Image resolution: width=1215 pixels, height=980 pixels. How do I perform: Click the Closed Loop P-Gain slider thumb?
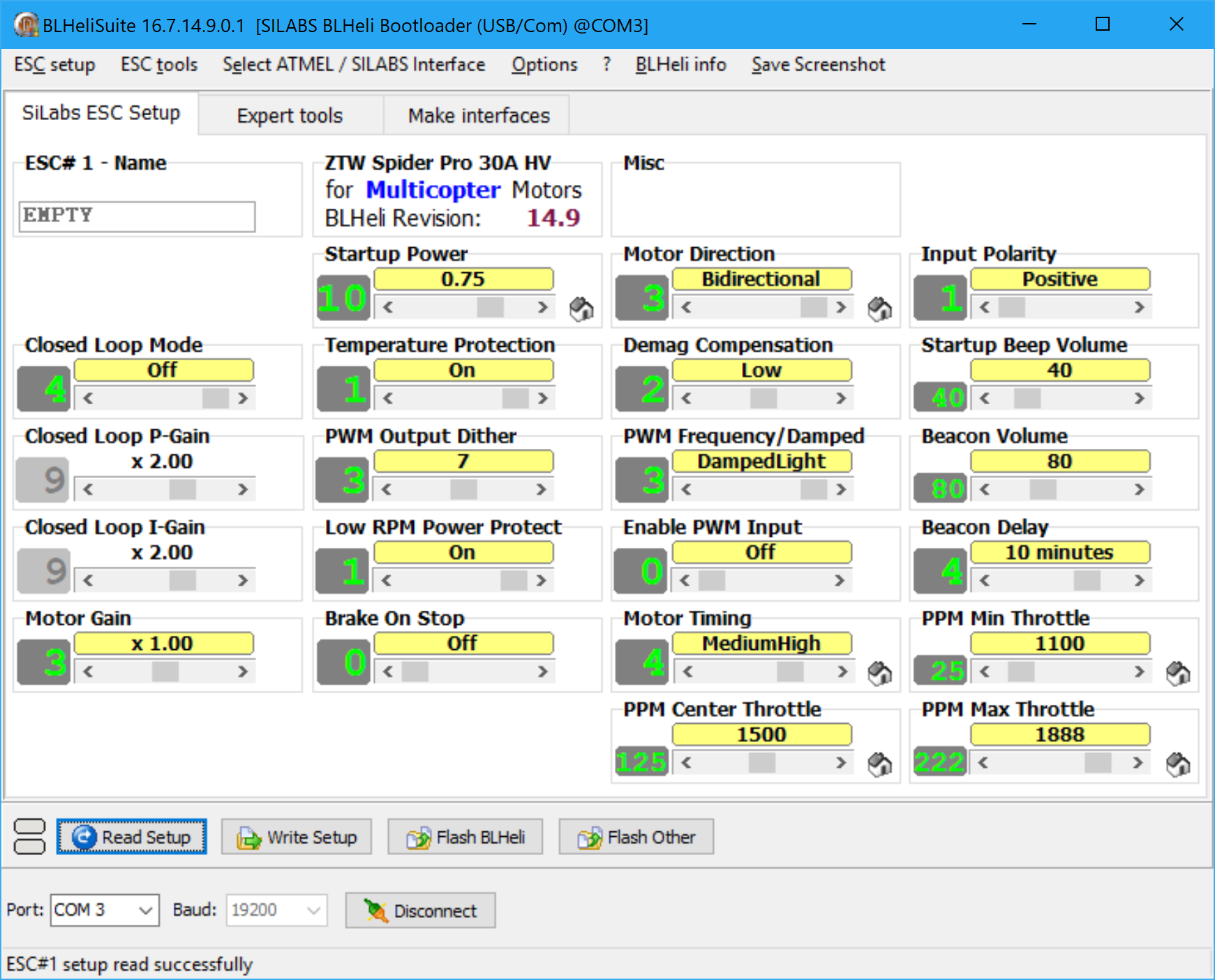pos(182,489)
